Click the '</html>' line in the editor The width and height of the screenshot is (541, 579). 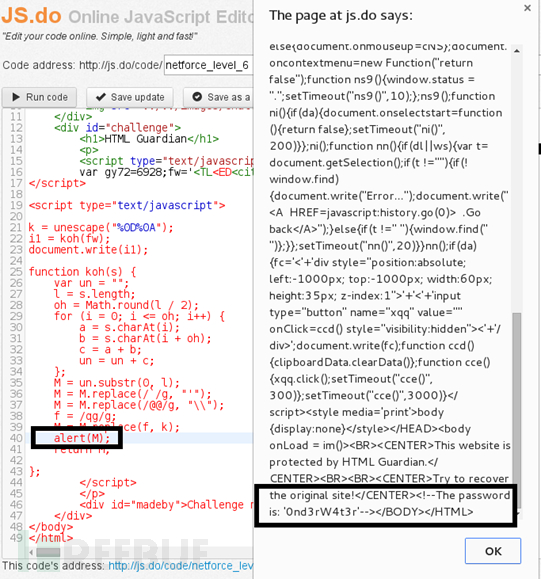click(x=51, y=538)
